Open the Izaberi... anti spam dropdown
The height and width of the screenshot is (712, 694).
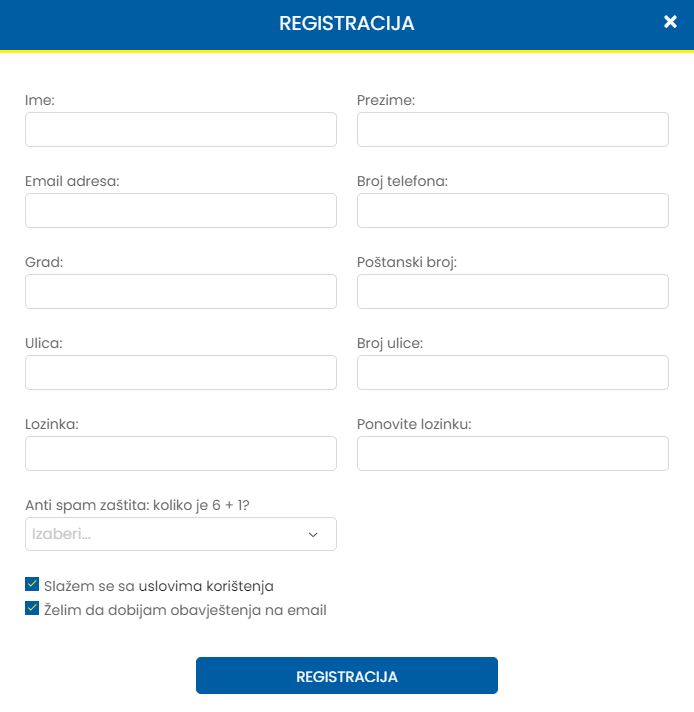181,534
